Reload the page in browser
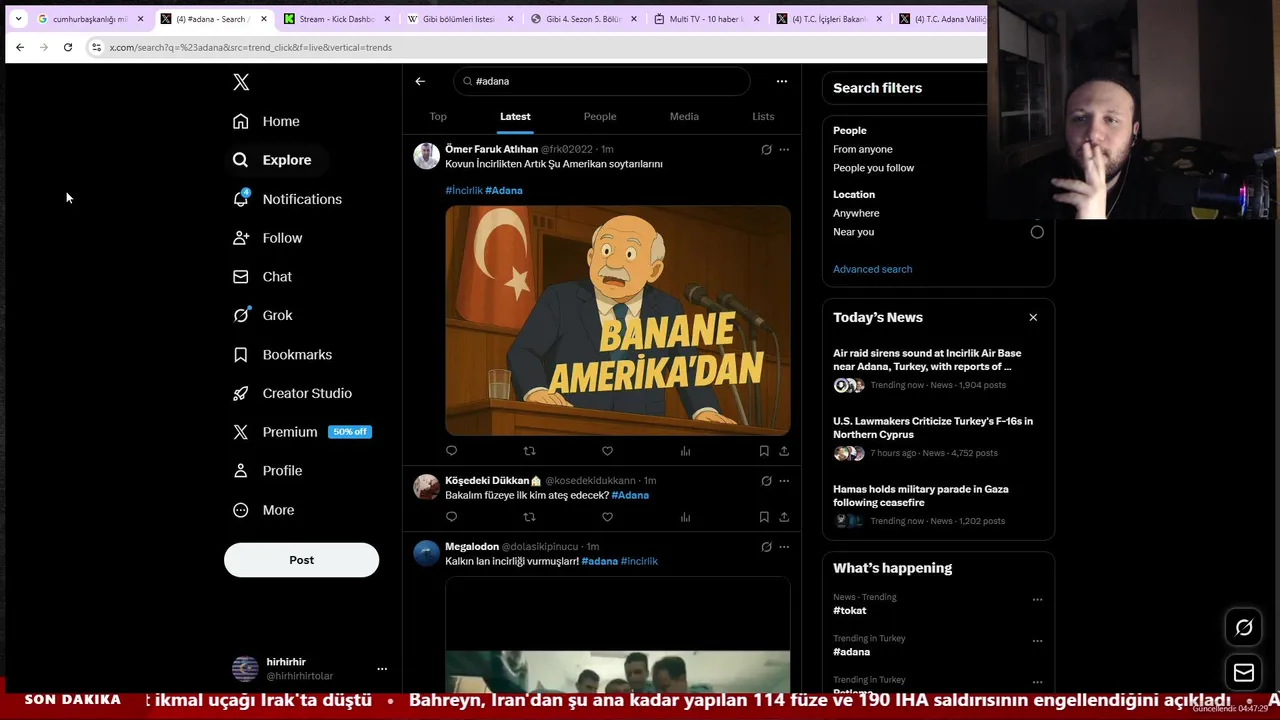 (68, 47)
